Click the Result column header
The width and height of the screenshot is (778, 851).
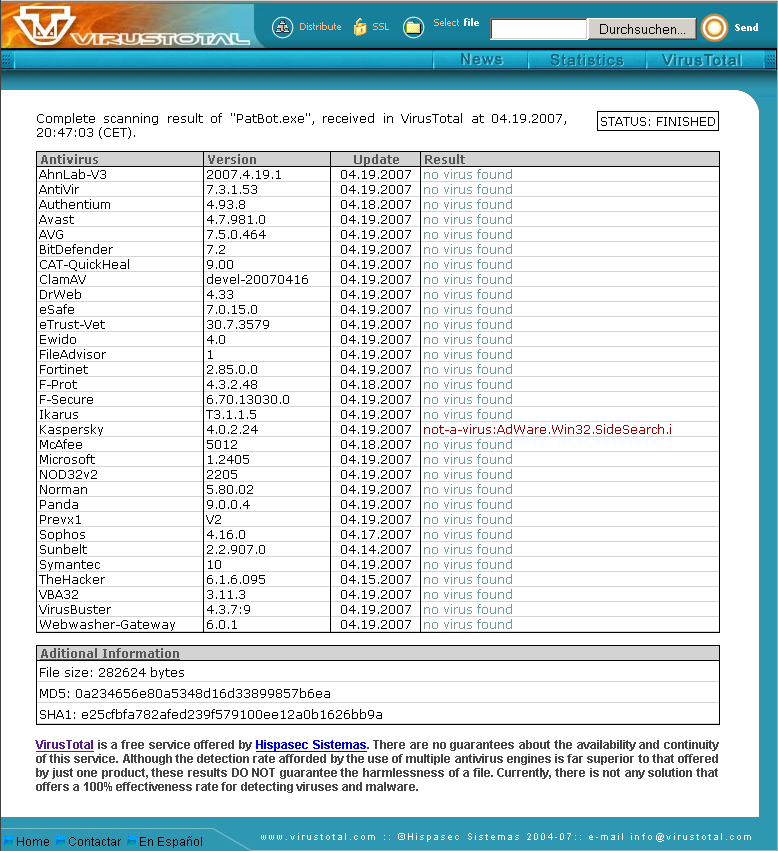tap(570, 159)
